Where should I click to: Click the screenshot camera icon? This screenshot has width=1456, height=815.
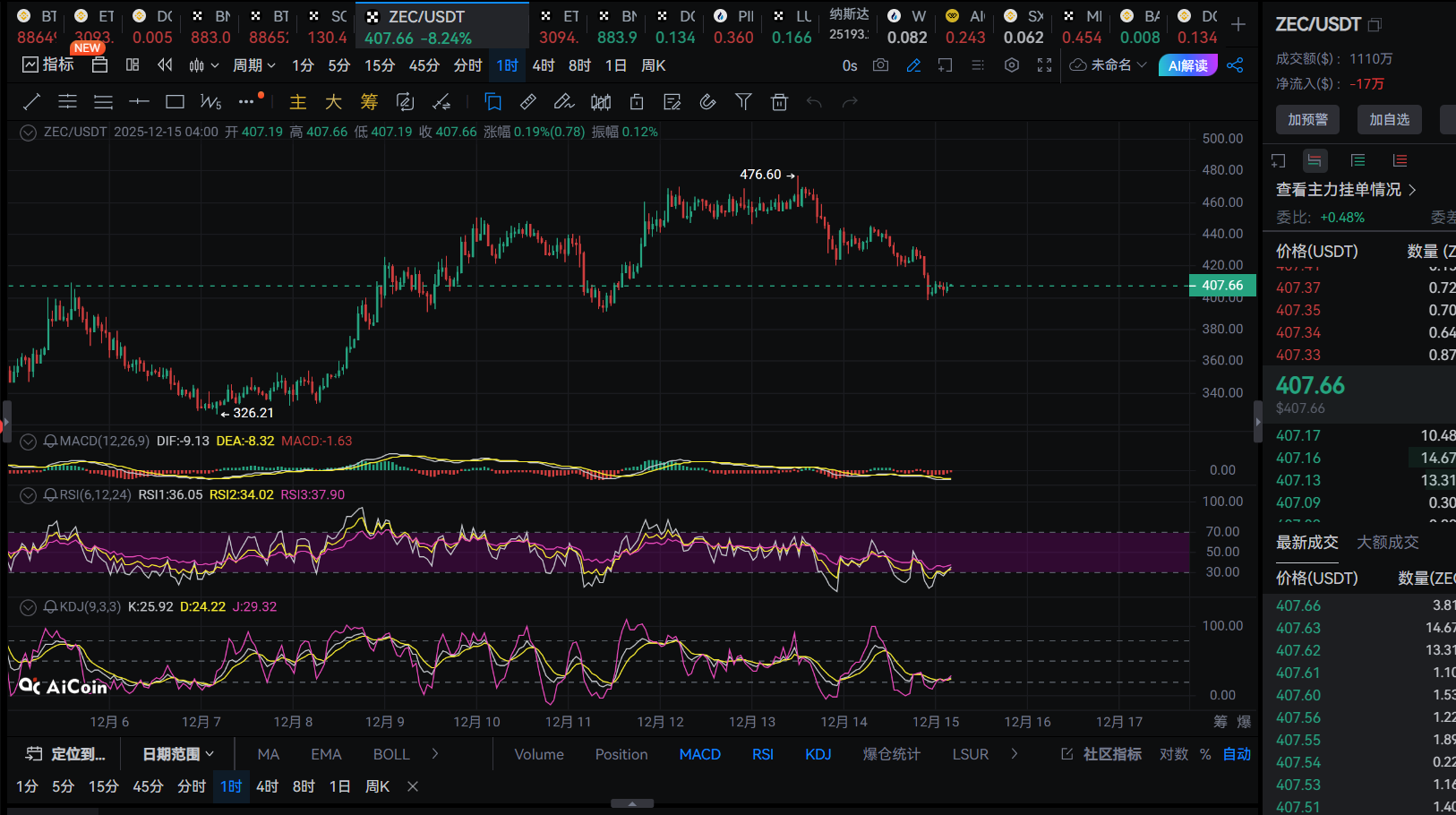tap(881, 65)
